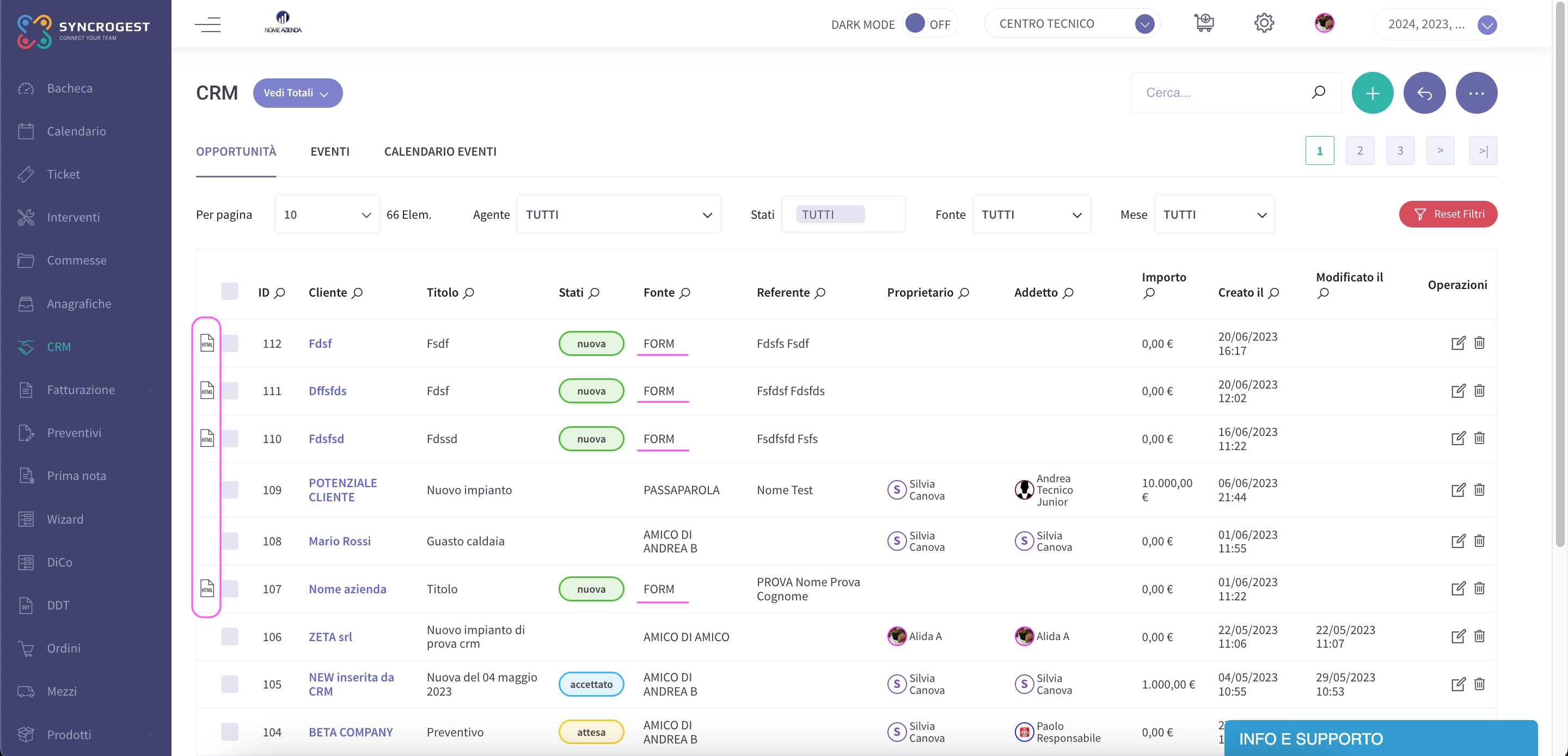This screenshot has width=1568, height=756.
Task: Toggle Dark Mode switch
Action: [928, 24]
